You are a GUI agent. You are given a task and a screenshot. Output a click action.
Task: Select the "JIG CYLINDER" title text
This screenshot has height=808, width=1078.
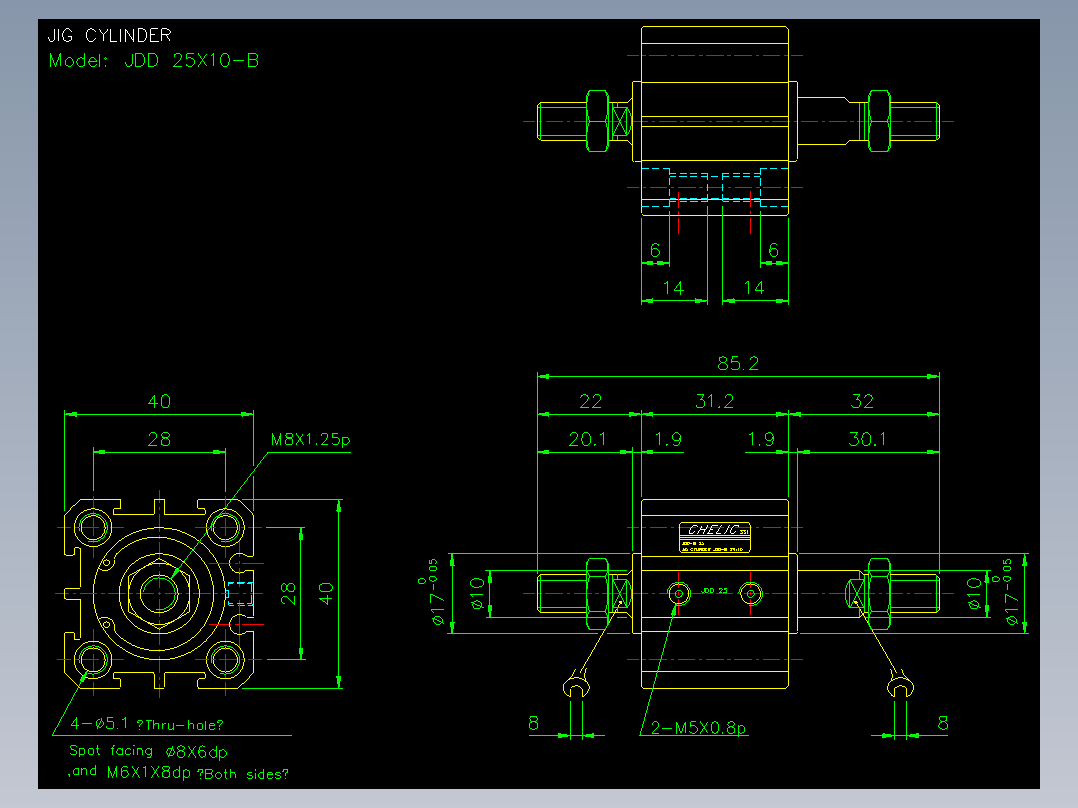(x=109, y=35)
